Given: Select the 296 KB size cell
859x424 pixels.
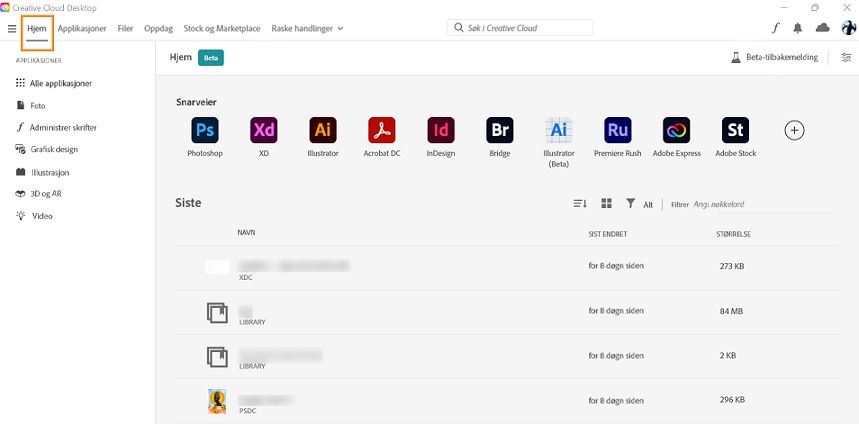Looking at the screenshot, I should (x=732, y=399).
